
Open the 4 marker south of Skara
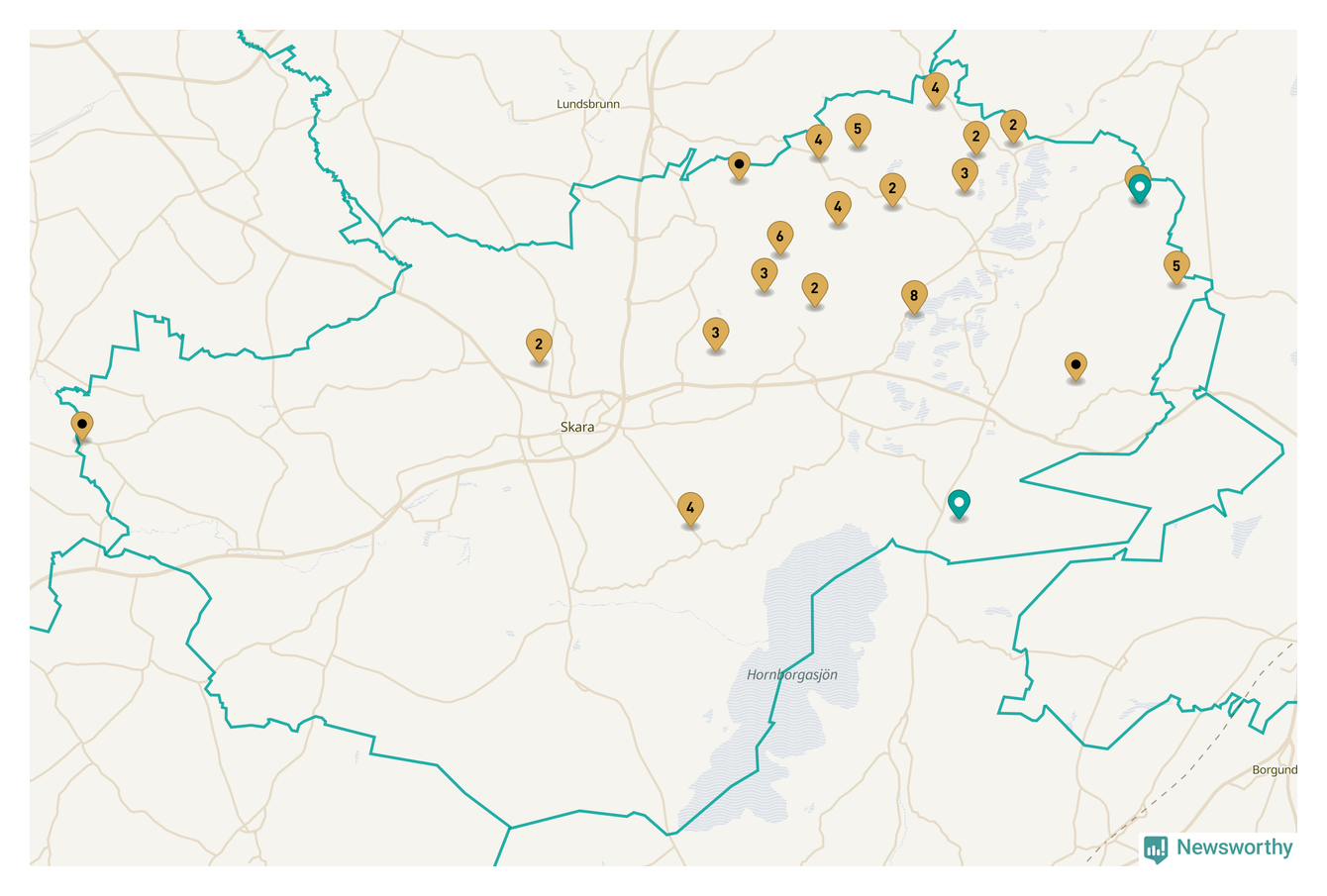690,509
